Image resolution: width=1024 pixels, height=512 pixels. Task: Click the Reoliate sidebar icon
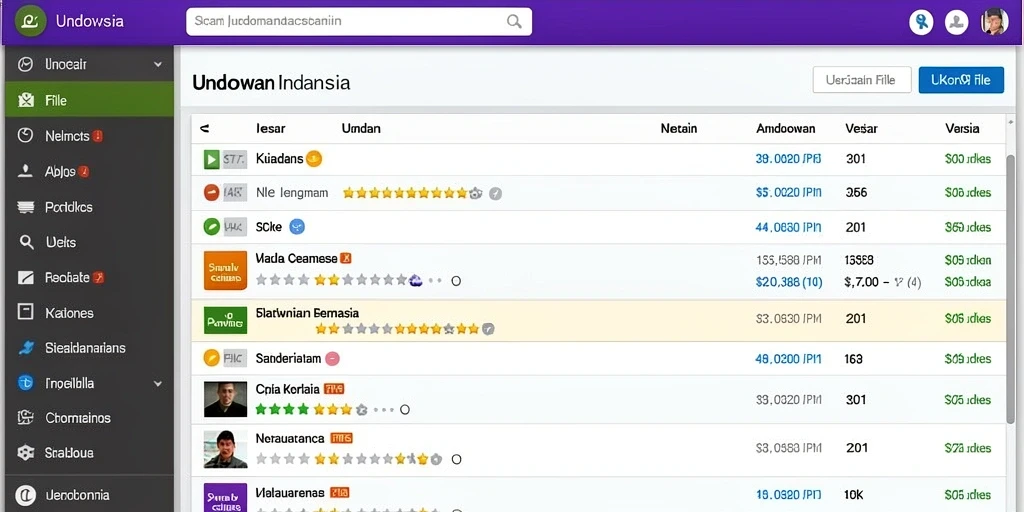(25, 278)
